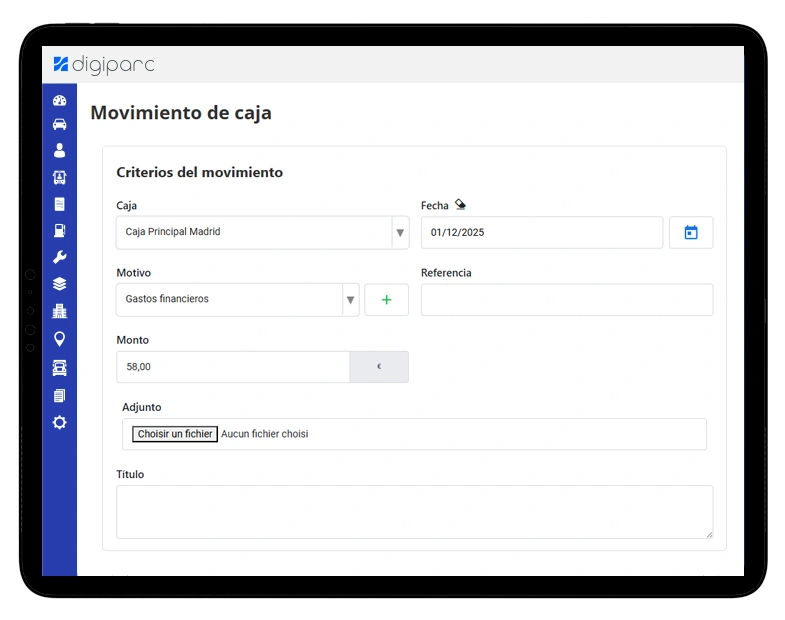The image size is (785, 620).
Task: Open the stacked layers icon in sidebar
Action: 60,284
